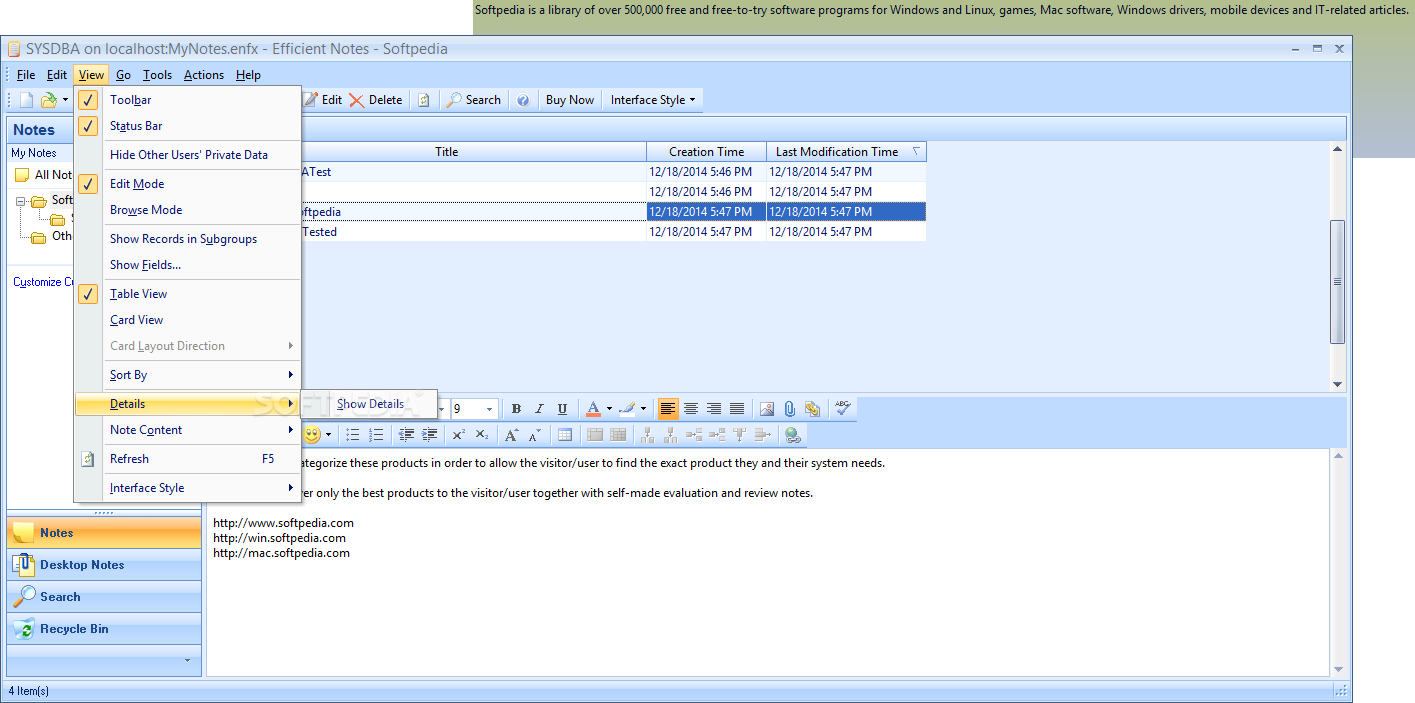Viewport: 1415px width, 703px height.
Task: Insert hyperlink using globe chain icon
Action: tap(793, 435)
